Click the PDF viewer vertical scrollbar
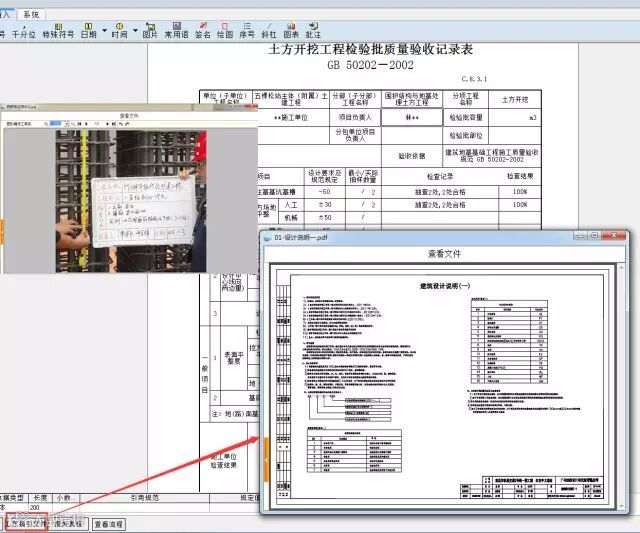640x533 pixels. 621,387
